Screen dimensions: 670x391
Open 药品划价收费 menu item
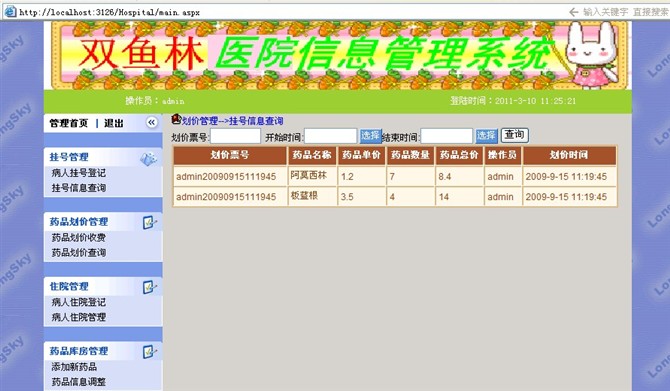(79, 238)
